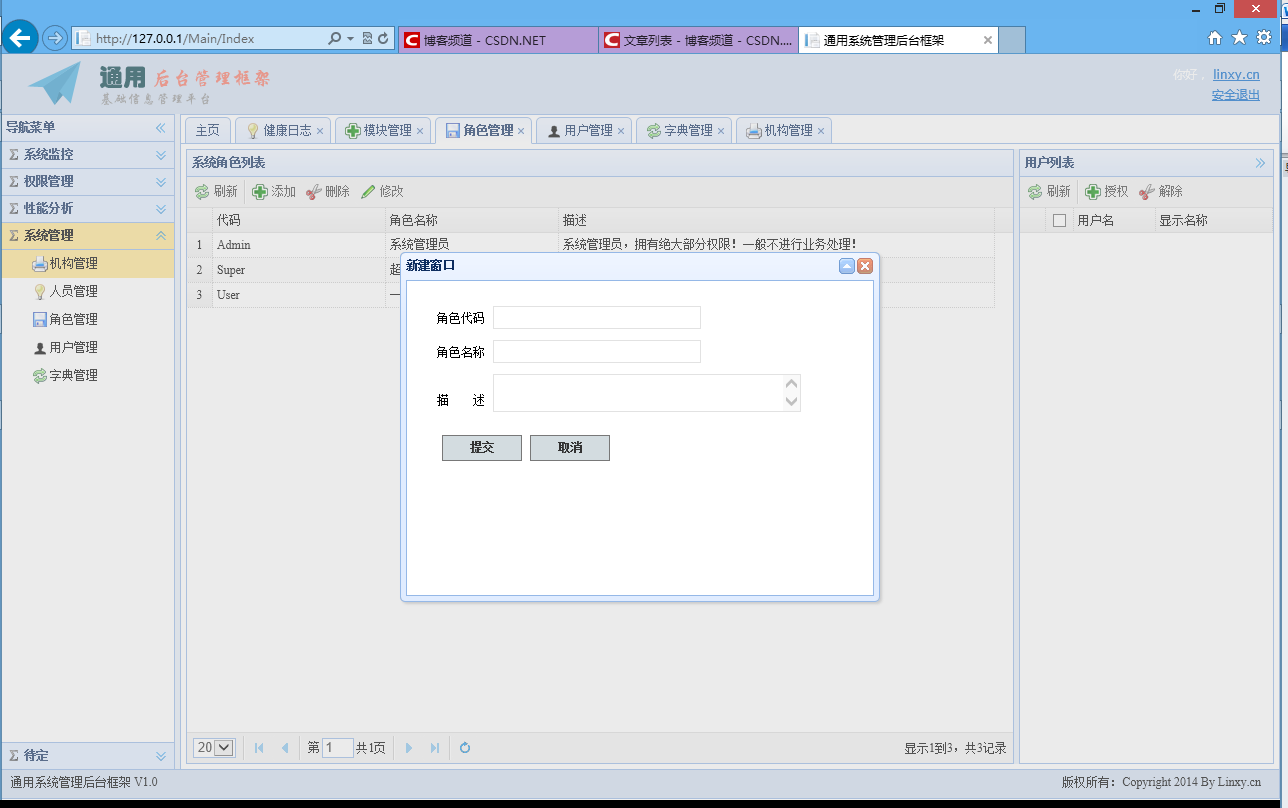The width and height of the screenshot is (1288, 808).
Task: Click the 安全退出 logout link
Action: 1236,95
